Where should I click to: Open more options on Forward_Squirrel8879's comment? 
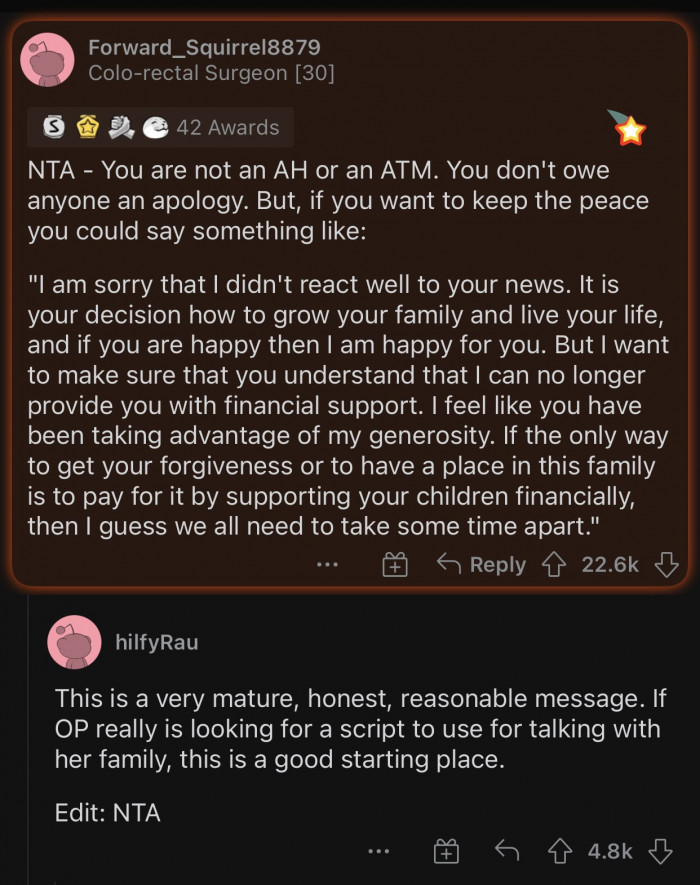coord(326,565)
